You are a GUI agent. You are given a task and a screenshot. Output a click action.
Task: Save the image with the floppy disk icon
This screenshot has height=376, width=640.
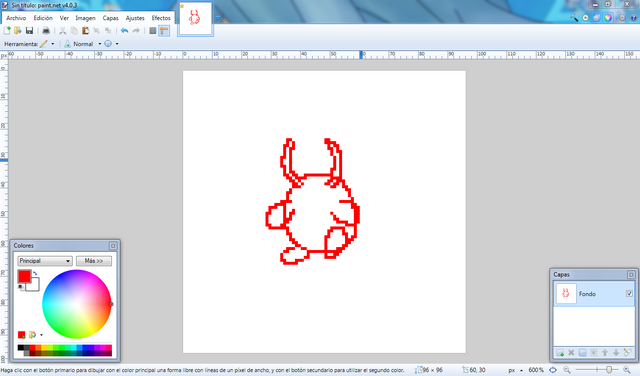29,31
